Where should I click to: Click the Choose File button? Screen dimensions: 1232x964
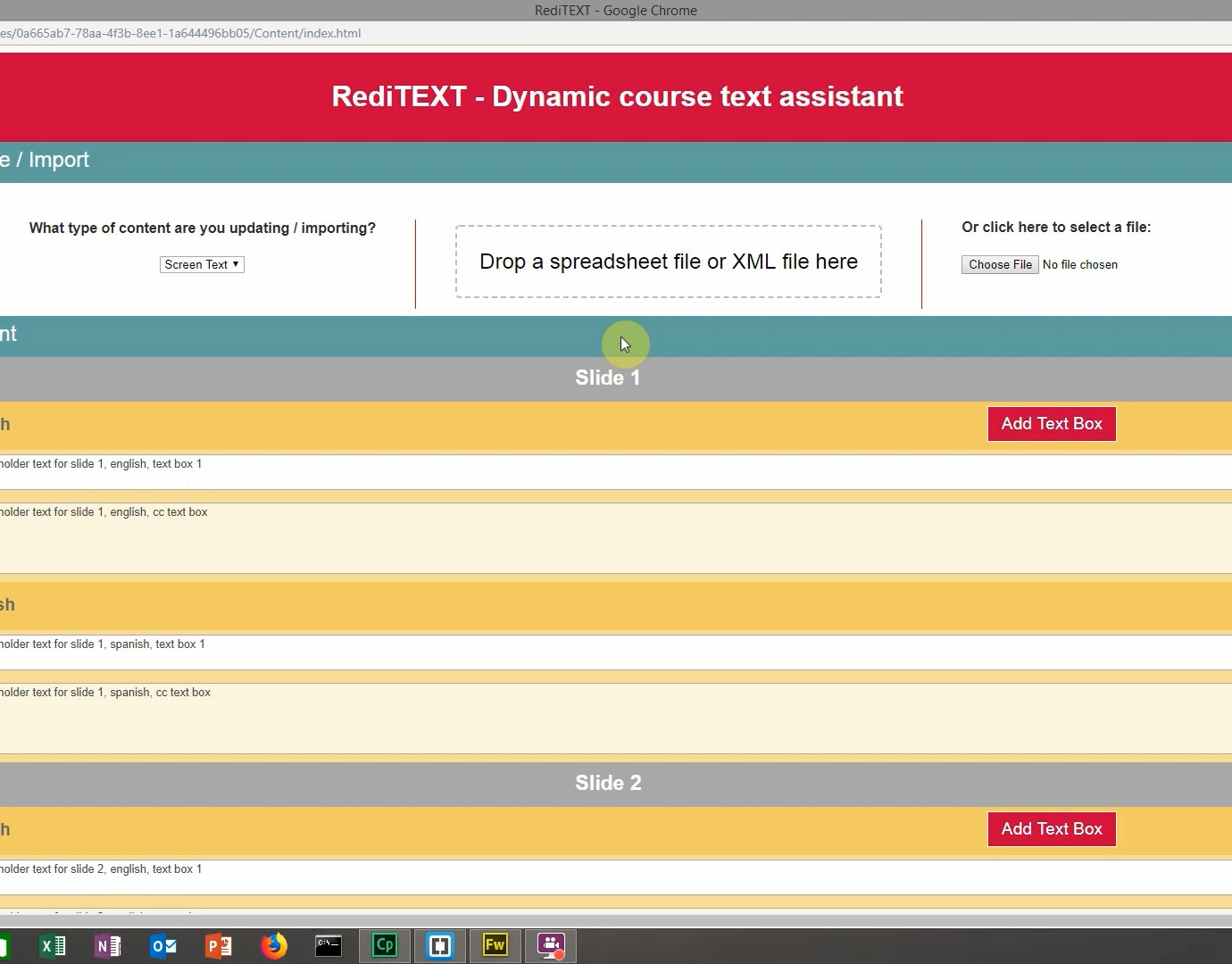[1000, 264]
